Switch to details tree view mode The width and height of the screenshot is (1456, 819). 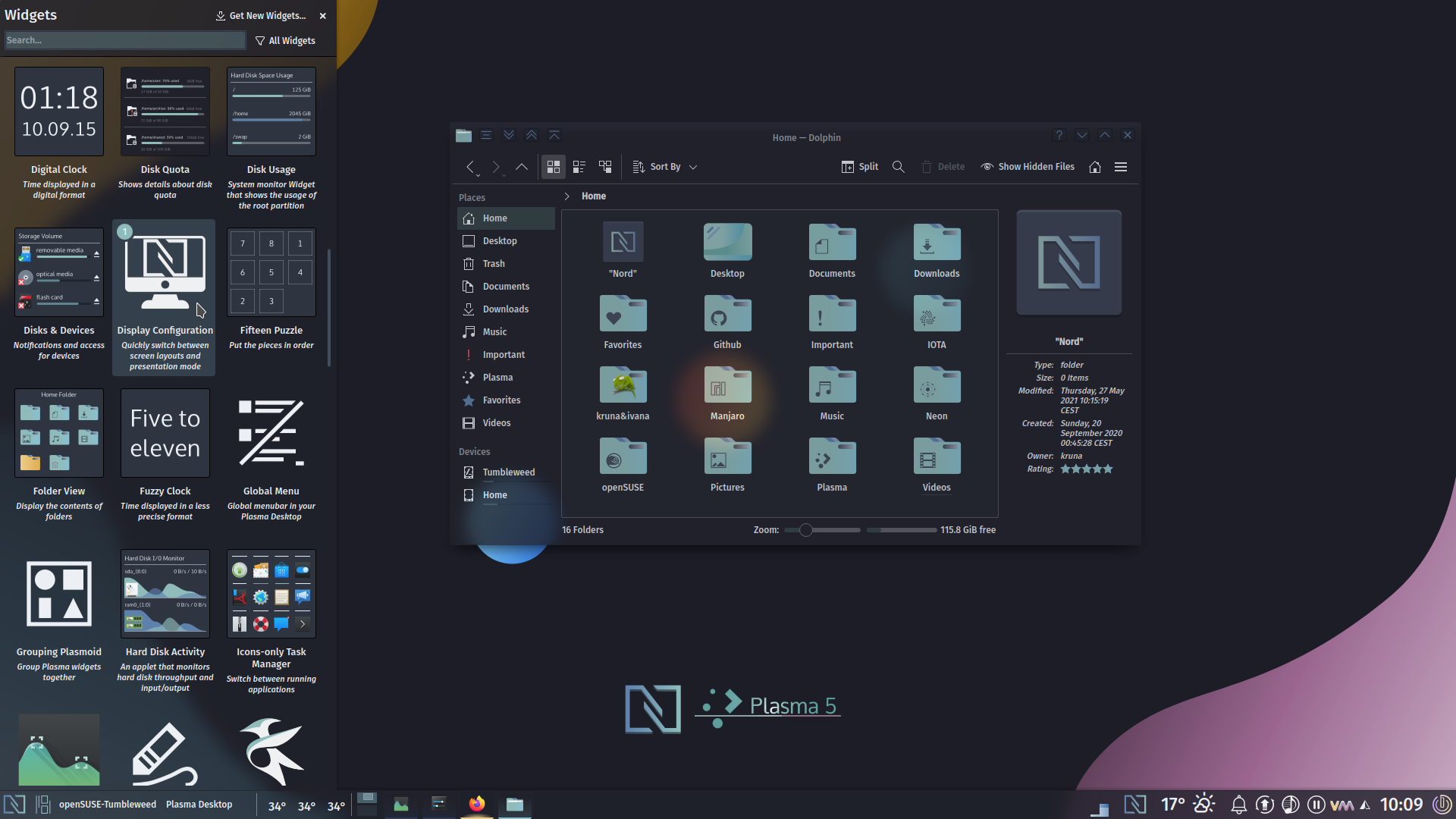point(605,167)
